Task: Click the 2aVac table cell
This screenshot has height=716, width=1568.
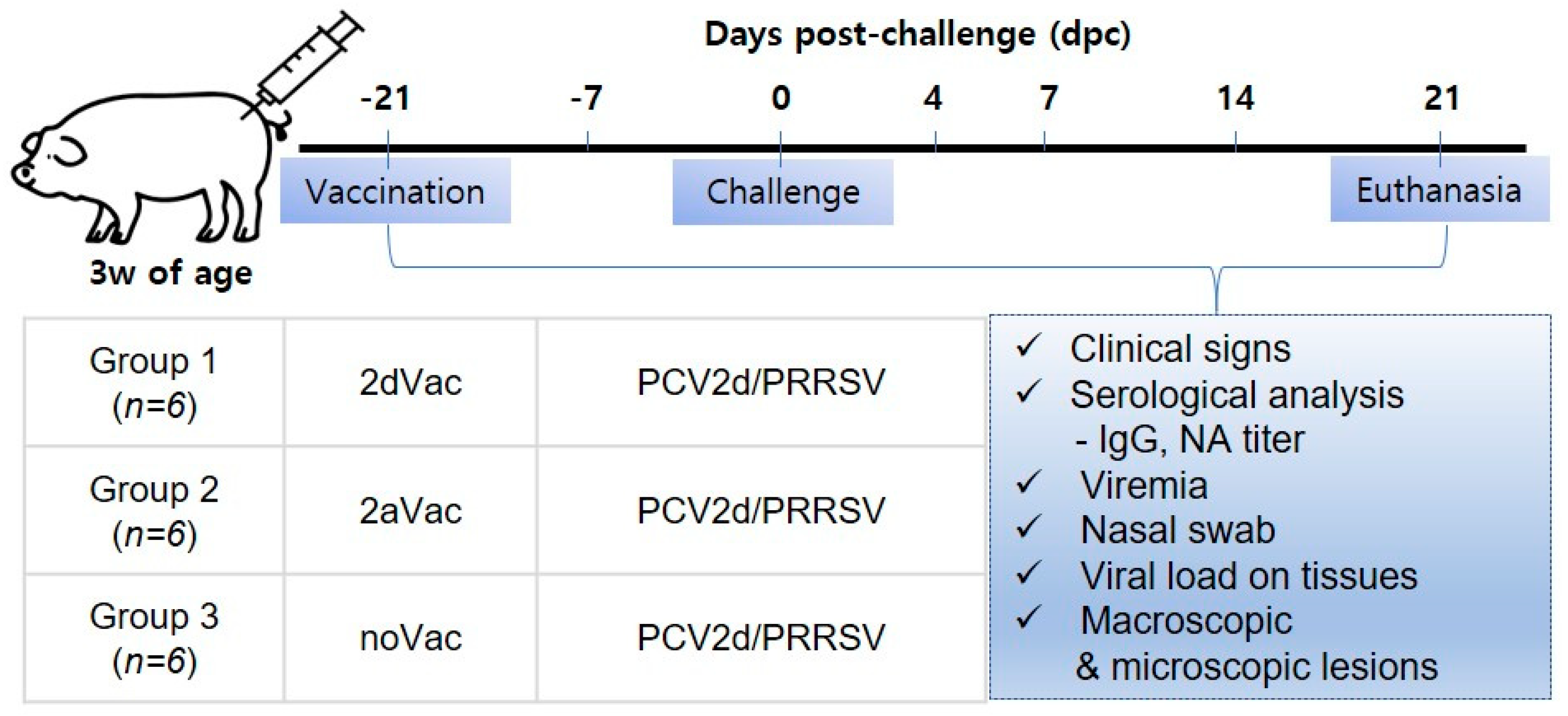Action: tap(411, 510)
